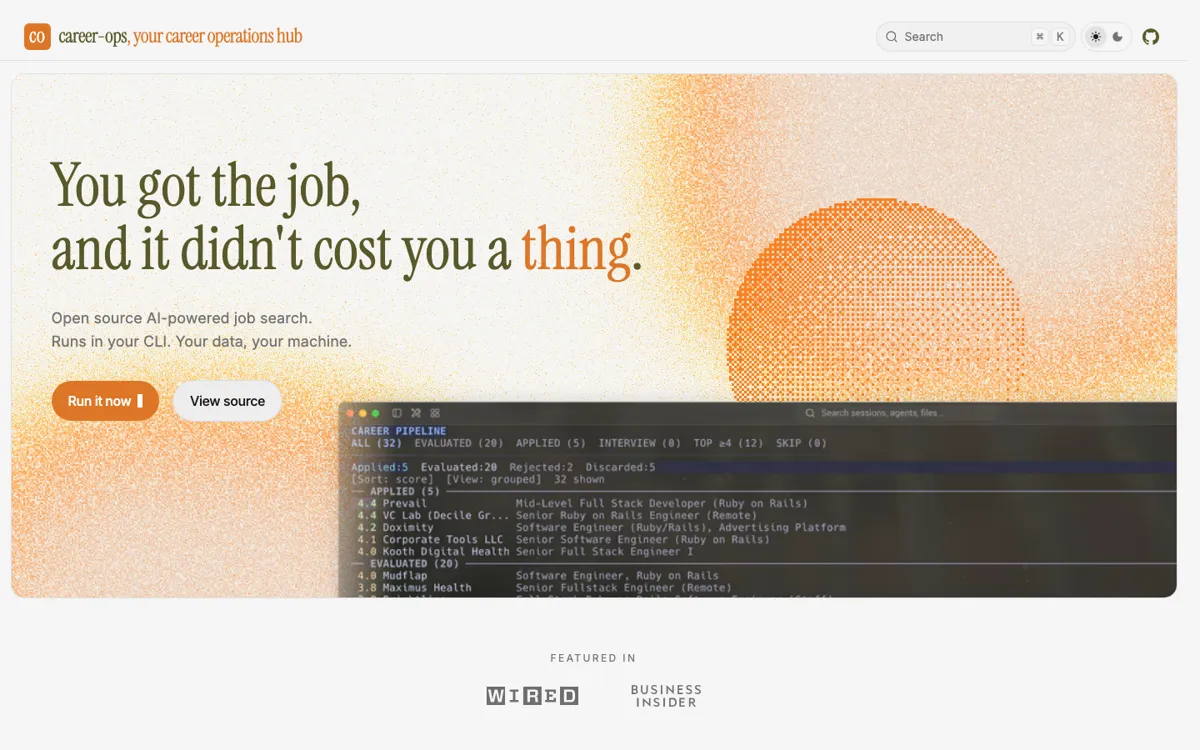This screenshot has width=1200, height=750.
Task: Switch to light theme with sun icon
Action: coord(1096,37)
